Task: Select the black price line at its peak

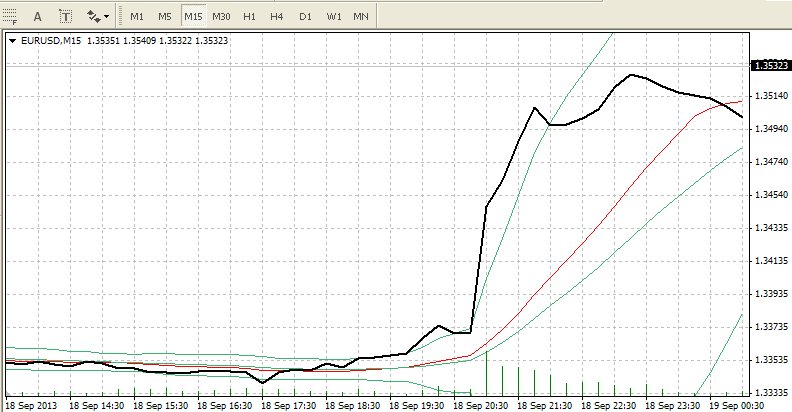Action: [x=631, y=75]
